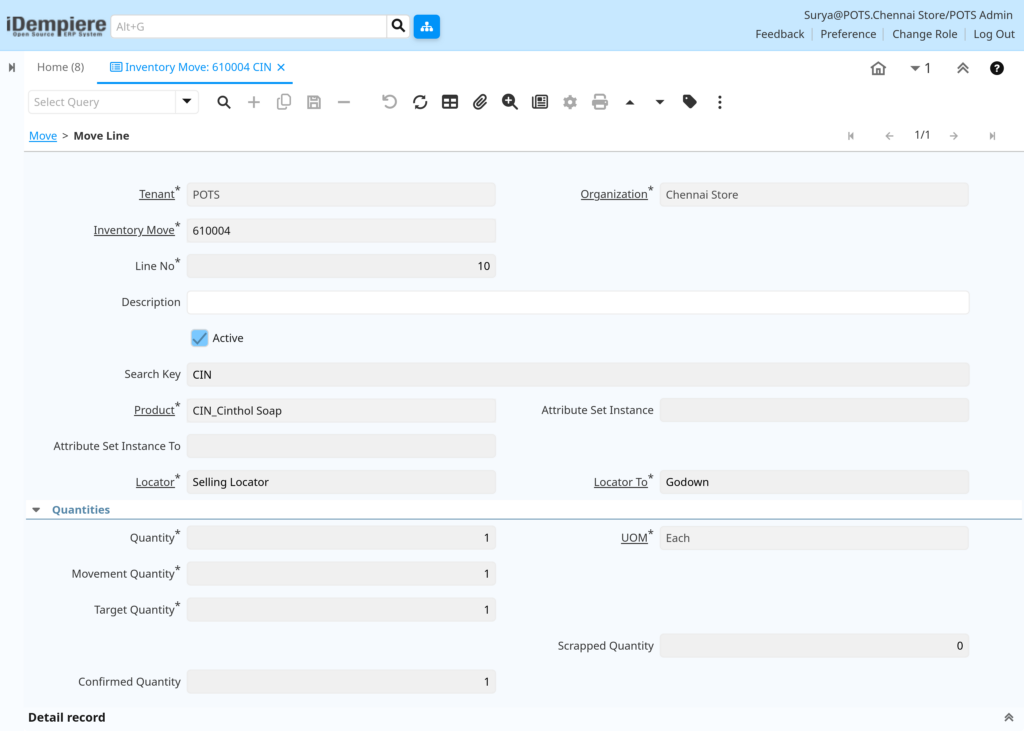Jump to the first record navigation arrow
The image size is (1024, 731).
850,136
